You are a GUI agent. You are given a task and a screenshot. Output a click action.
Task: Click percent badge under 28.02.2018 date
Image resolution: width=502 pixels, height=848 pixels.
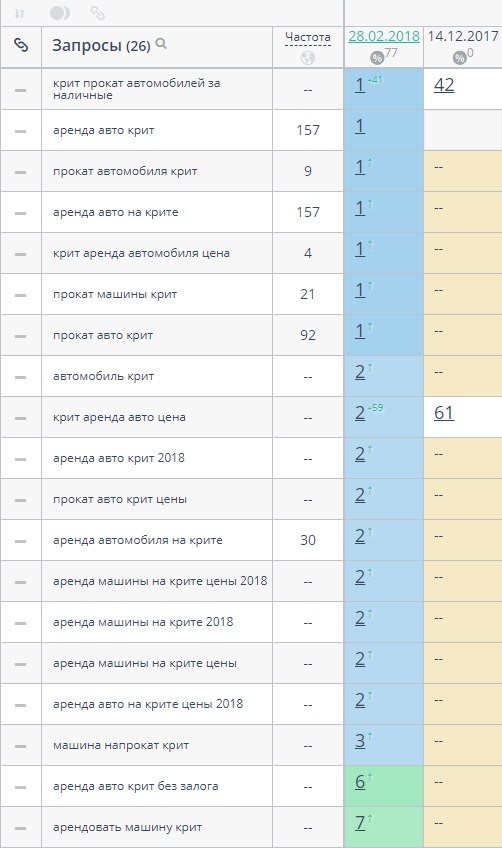pos(377,57)
